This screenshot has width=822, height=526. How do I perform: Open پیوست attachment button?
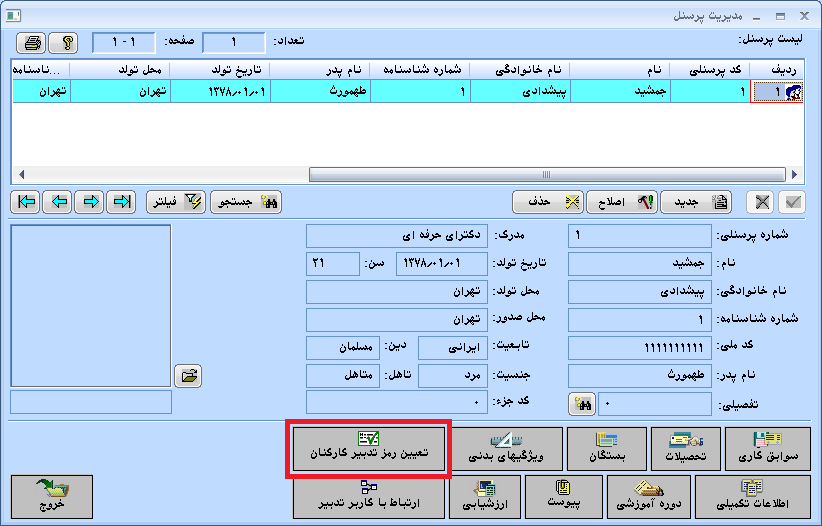[x=564, y=497]
